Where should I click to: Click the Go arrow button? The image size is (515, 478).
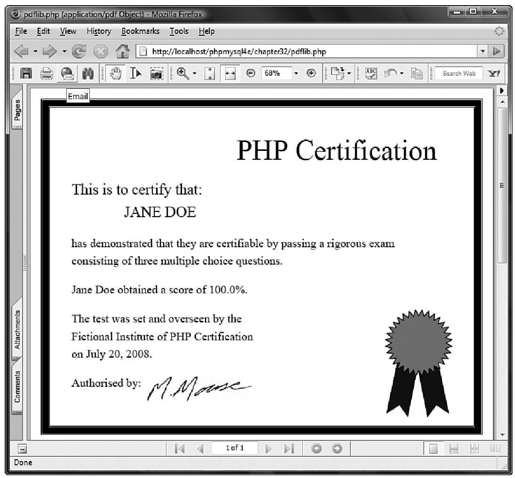[x=497, y=51]
